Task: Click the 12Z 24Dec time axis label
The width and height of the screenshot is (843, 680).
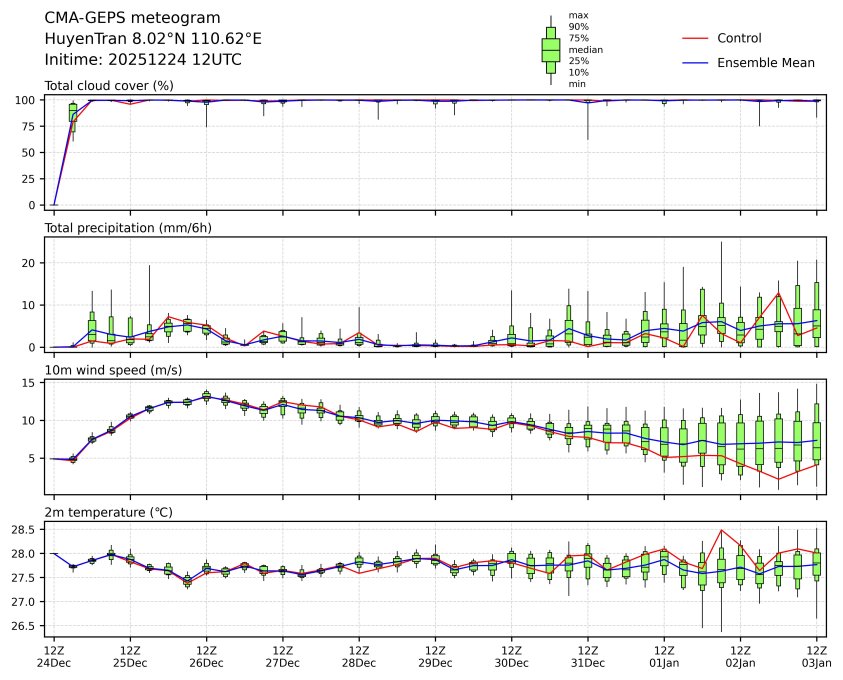Action: [x=54, y=656]
